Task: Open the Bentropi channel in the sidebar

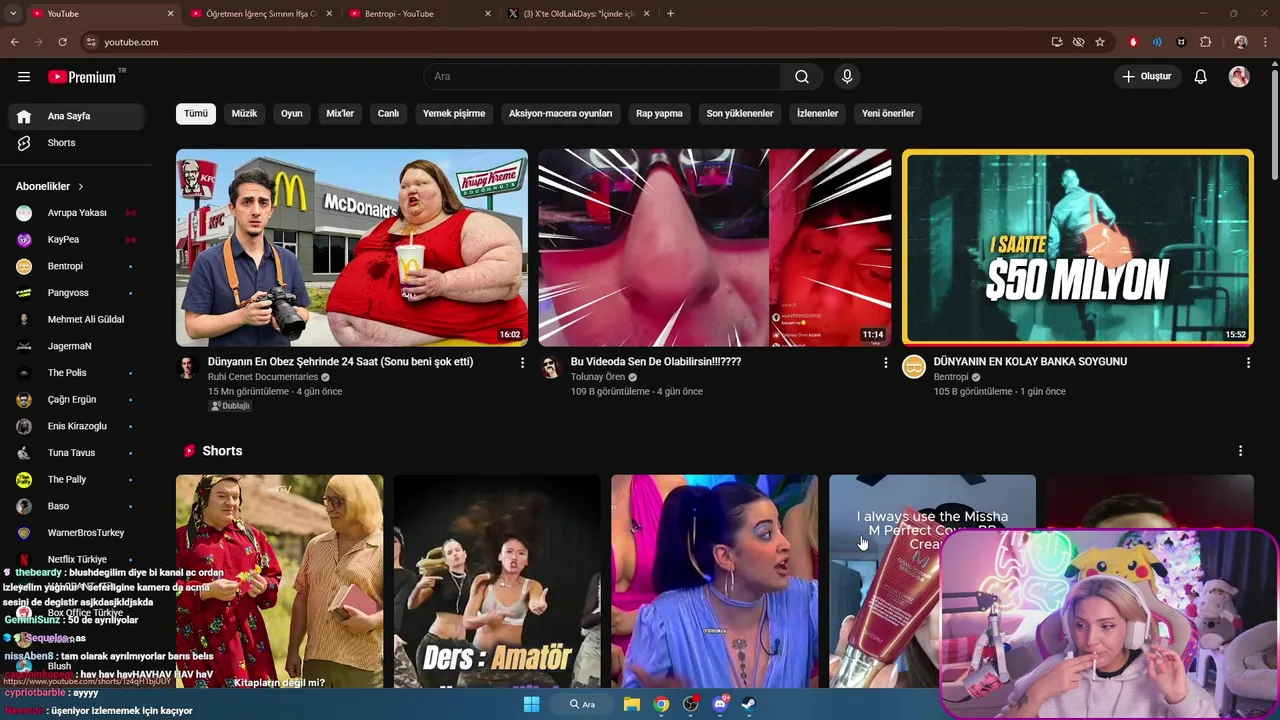Action: pos(77,266)
